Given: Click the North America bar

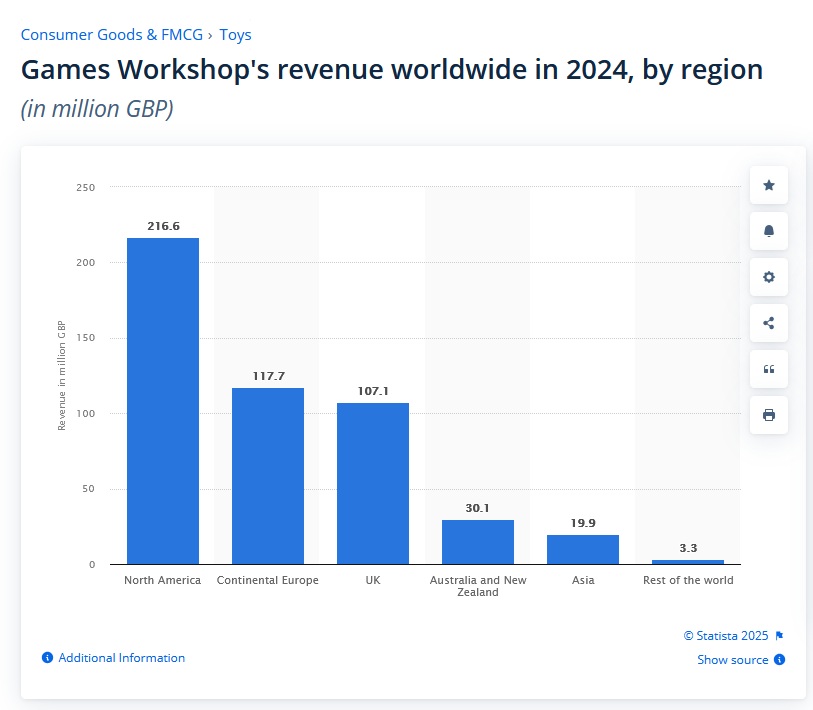Looking at the screenshot, I should click(163, 401).
